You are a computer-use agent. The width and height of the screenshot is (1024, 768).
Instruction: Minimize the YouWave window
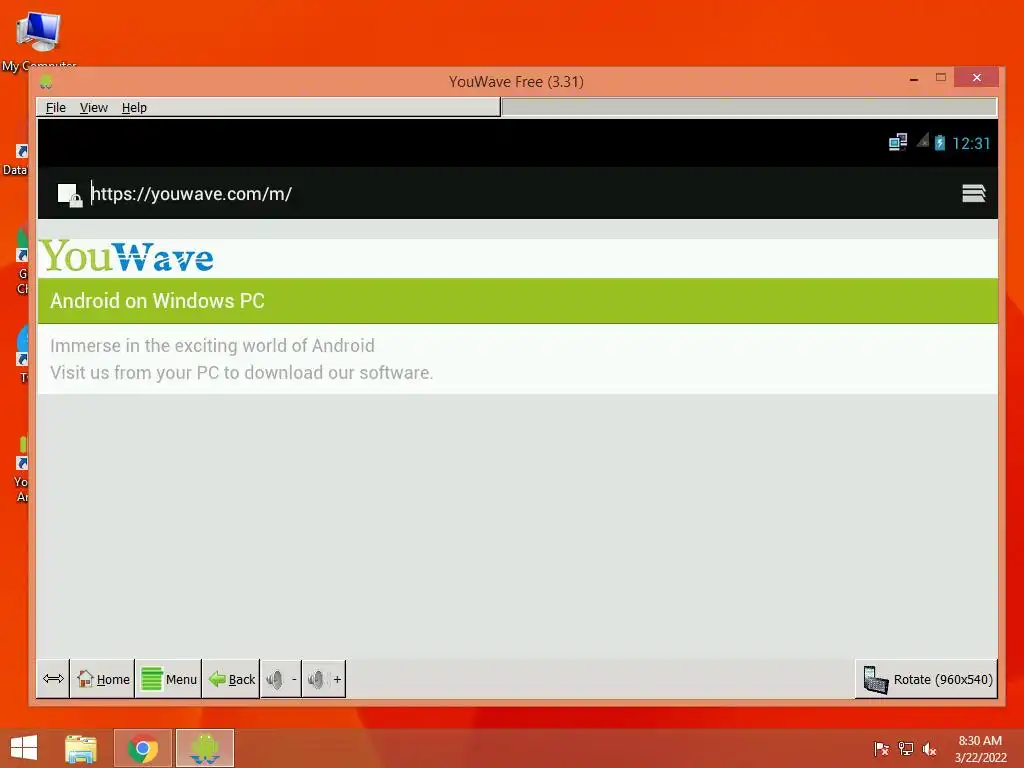(914, 79)
